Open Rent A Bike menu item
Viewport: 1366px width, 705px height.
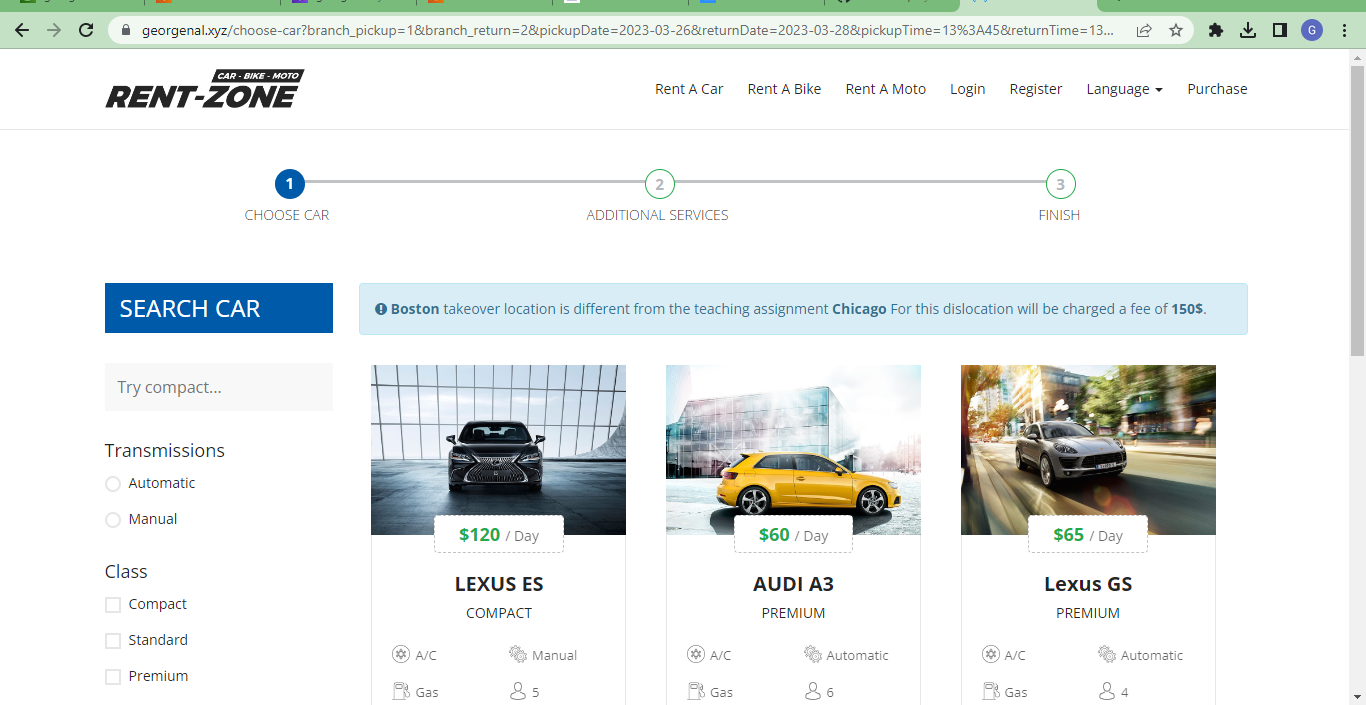point(784,89)
